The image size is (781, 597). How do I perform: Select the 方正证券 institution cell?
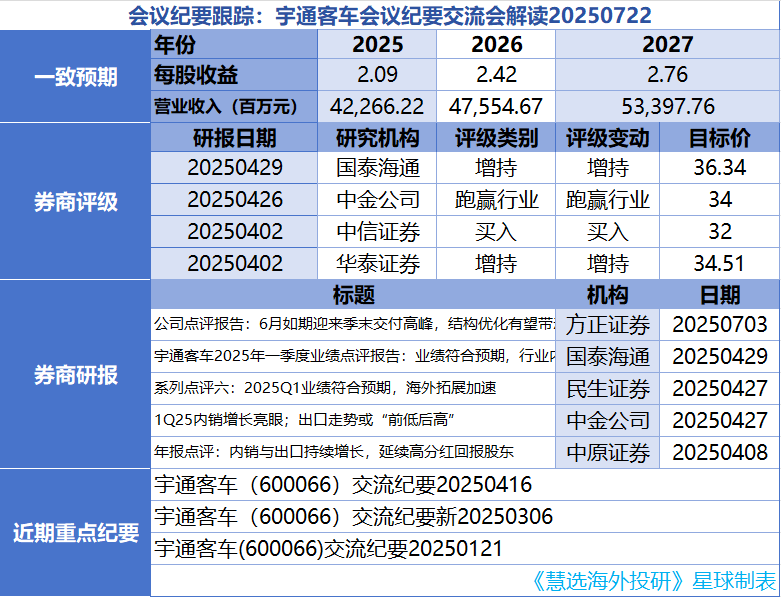608,325
